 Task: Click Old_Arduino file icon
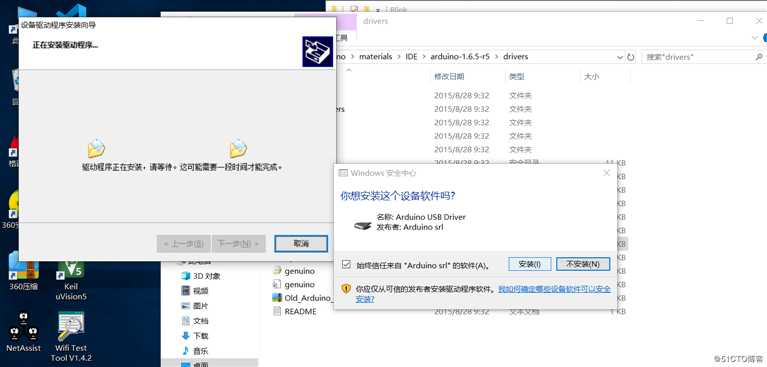[x=276, y=298]
